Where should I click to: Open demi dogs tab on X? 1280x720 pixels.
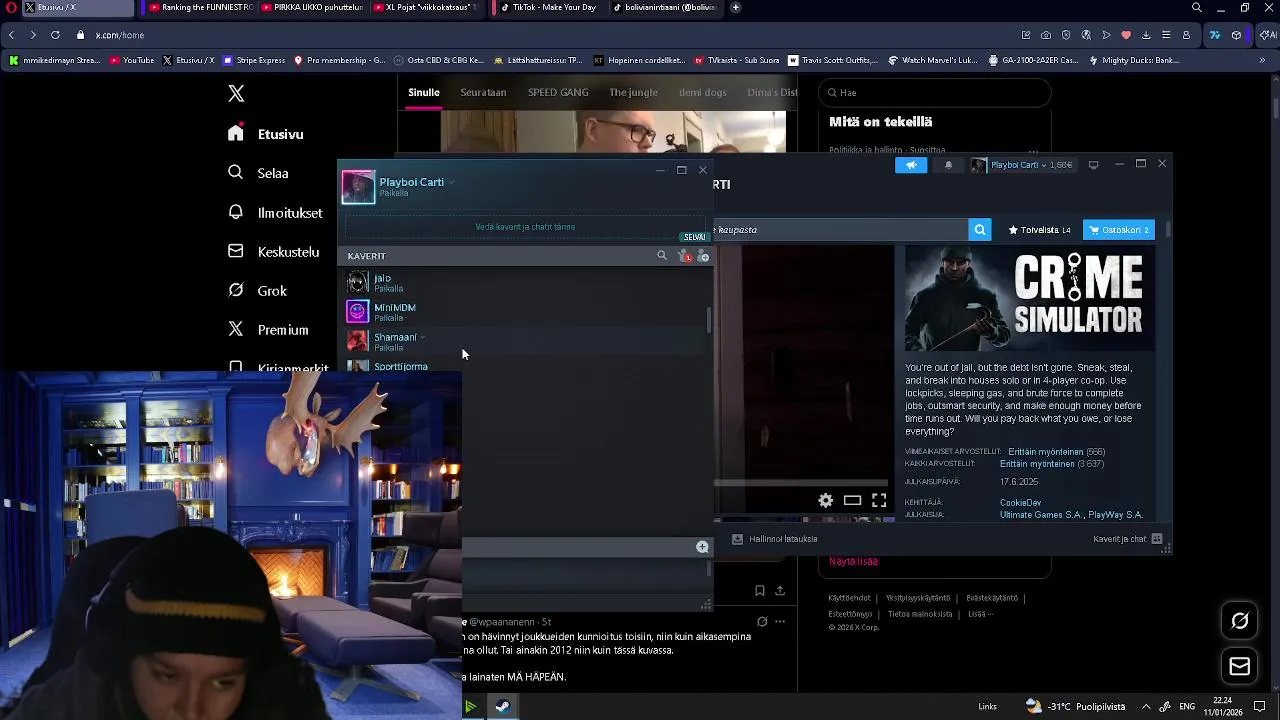click(703, 92)
